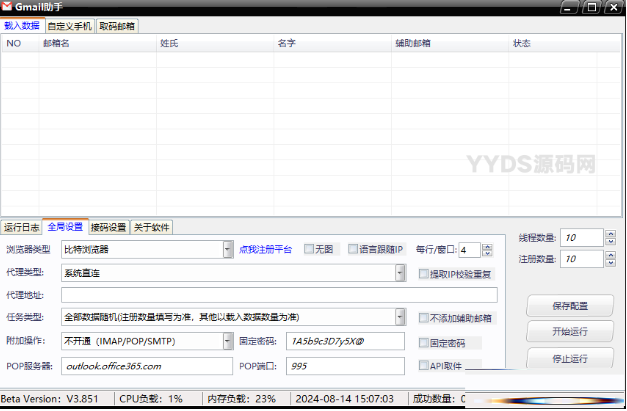Sort by the 邮箱名 column header
The image size is (627, 411).
click(98, 43)
